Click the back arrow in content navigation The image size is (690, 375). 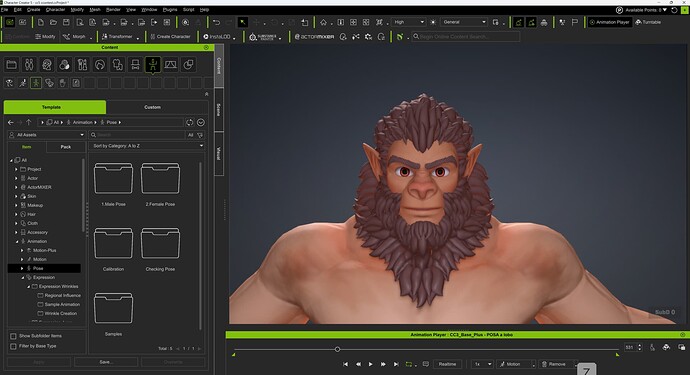(x=11, y=122)
